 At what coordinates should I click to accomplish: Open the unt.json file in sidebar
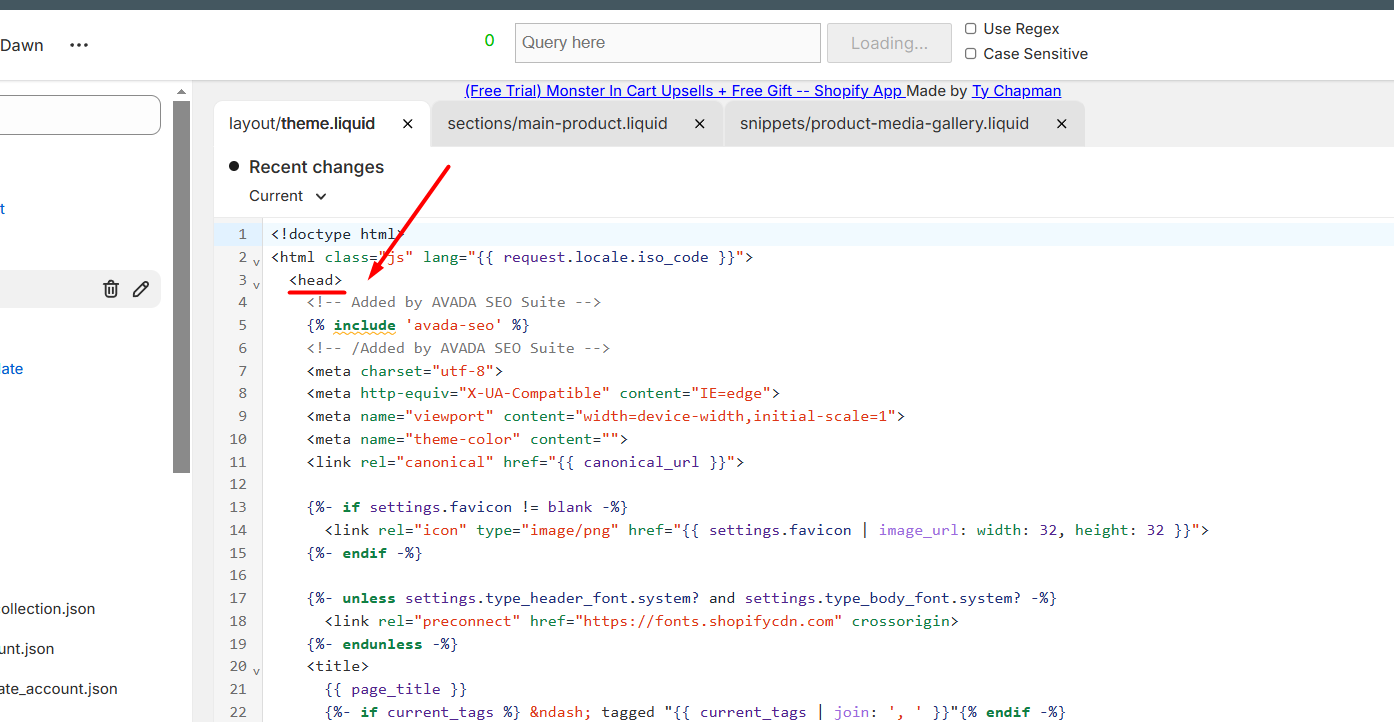[27, 649]
